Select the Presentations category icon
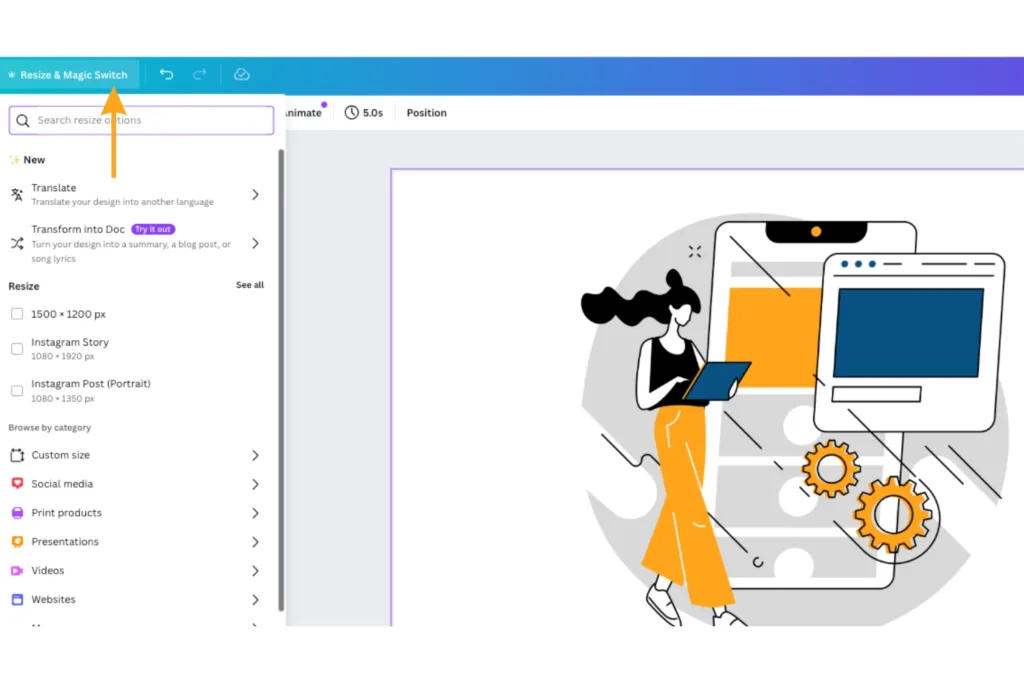The height and width of the screenshot is (683, 1024). [x=17, y=541]
